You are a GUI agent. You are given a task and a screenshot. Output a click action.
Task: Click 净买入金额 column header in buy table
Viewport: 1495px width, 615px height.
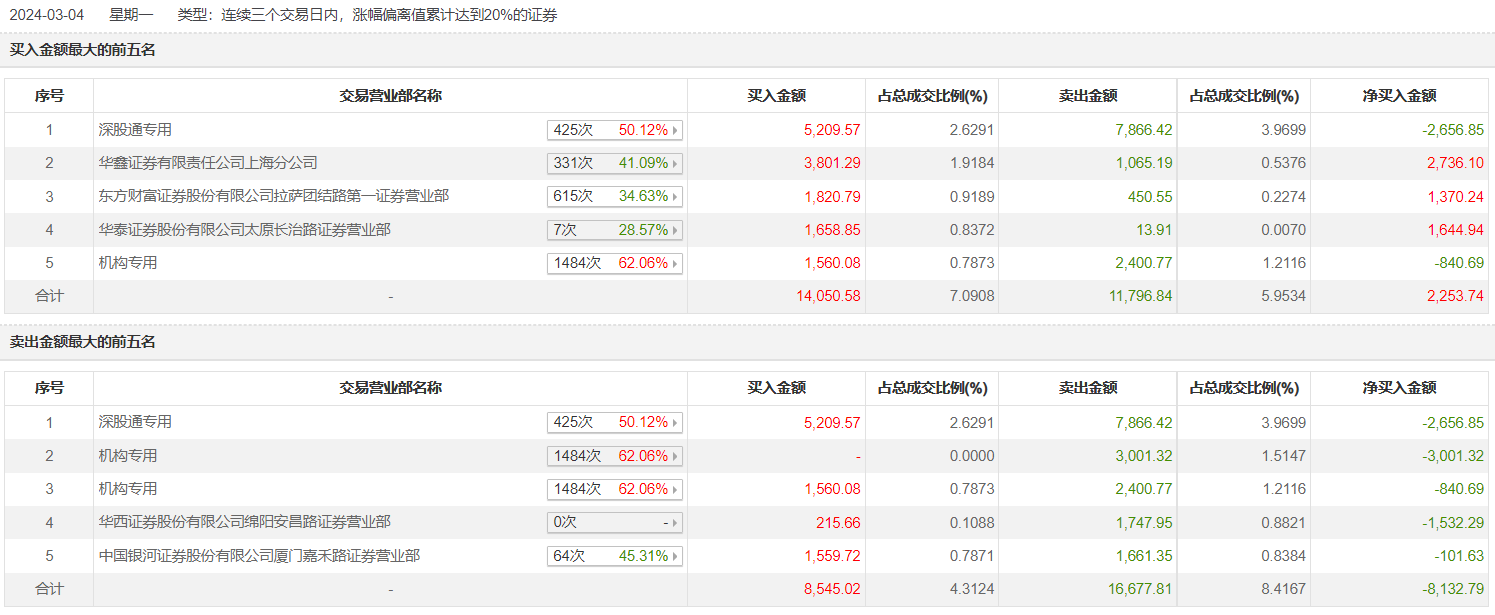[1399, 96]
